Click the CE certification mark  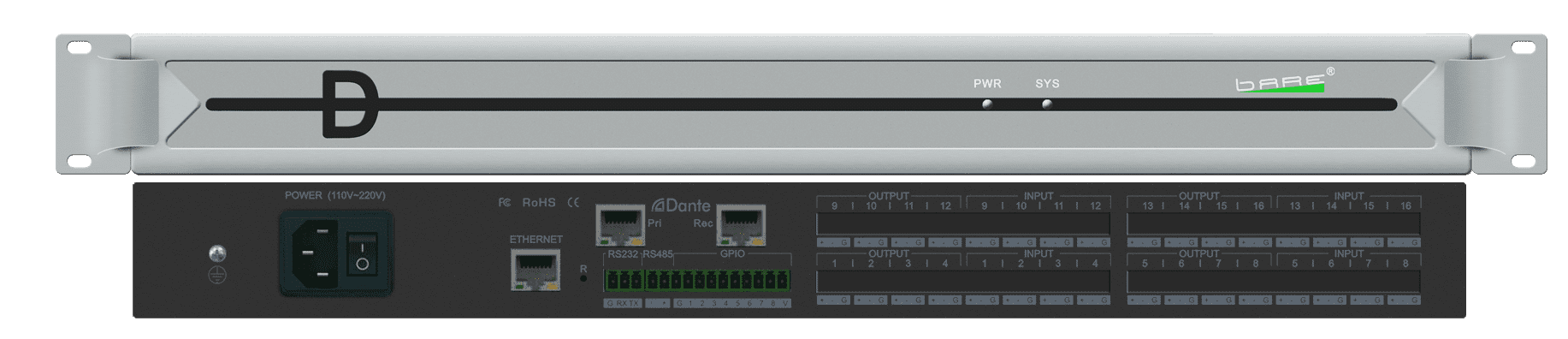coord(573,203)
